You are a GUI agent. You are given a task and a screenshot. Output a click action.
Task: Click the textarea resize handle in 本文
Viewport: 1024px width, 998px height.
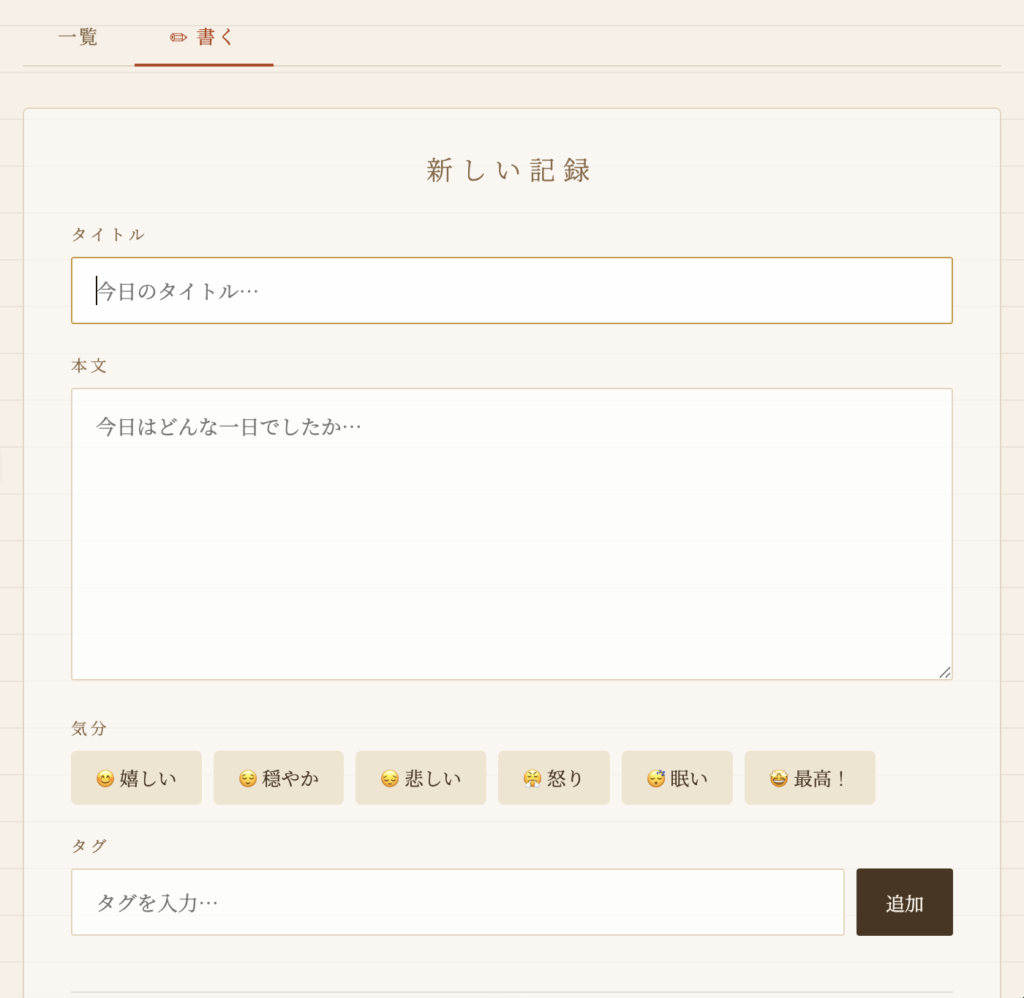(x=945, y=672)
